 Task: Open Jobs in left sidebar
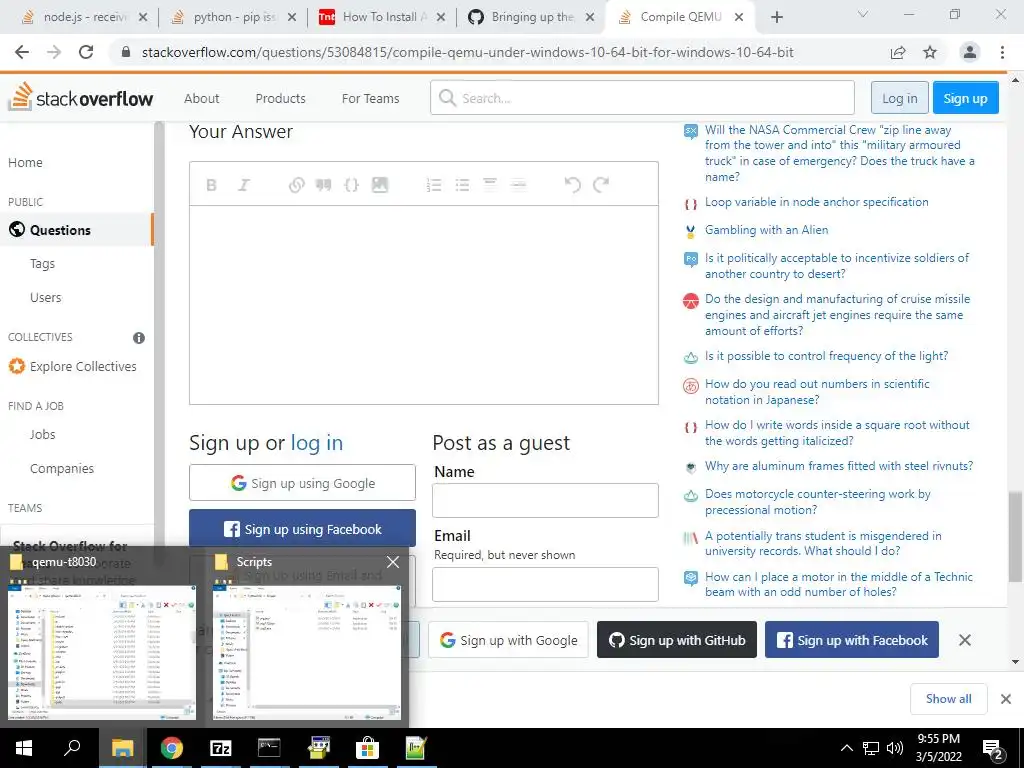click(x=42, y=435)
